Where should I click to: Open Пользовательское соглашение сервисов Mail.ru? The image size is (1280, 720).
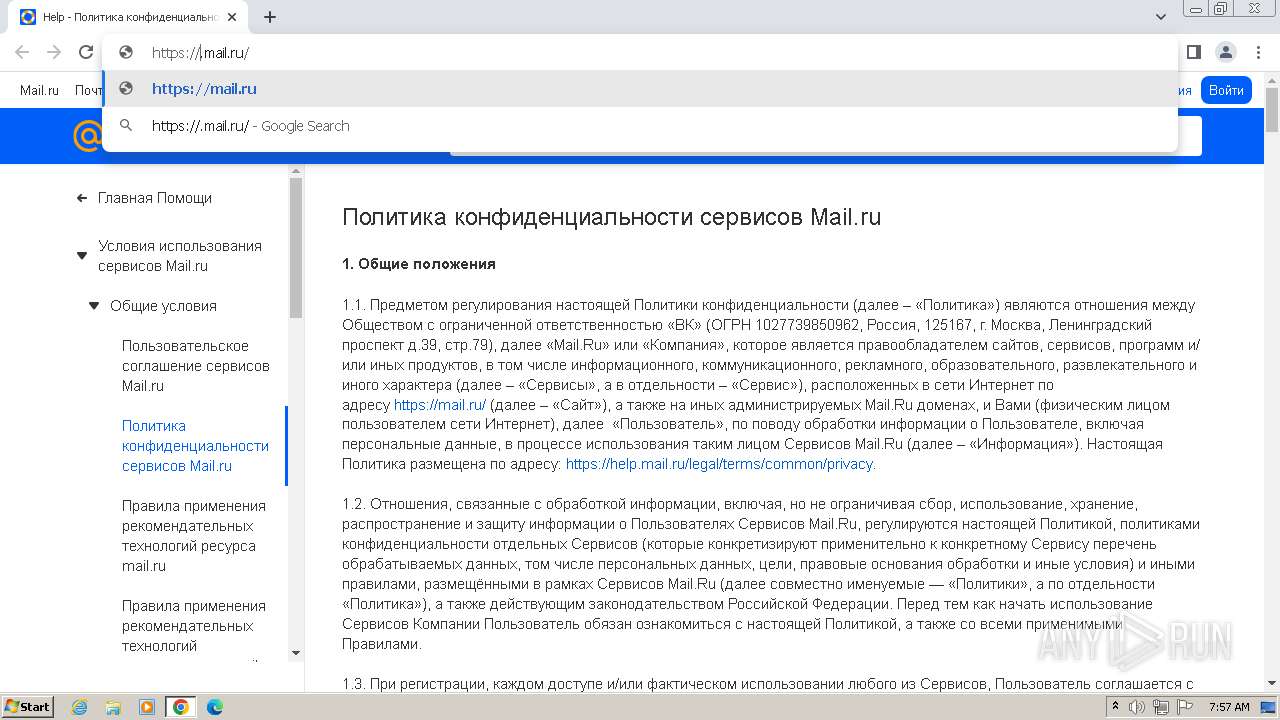(196, 366)
